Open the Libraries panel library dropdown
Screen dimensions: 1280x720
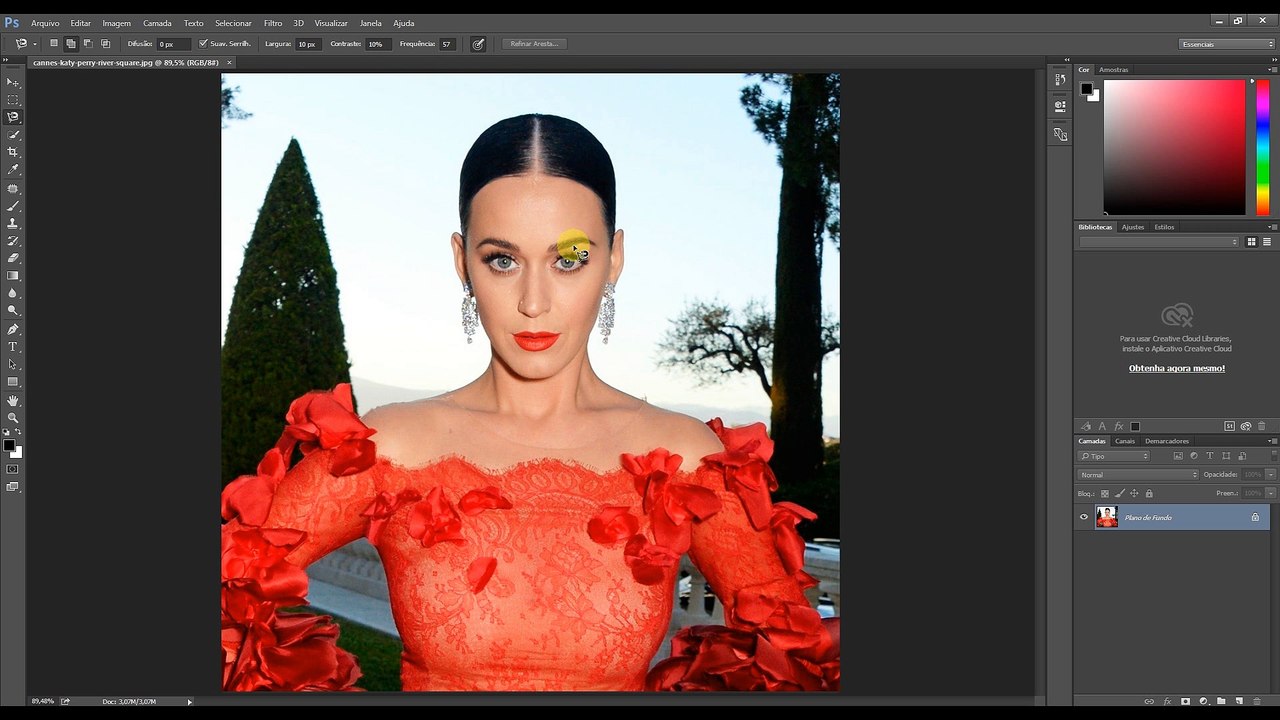[x=1159, y=242]
